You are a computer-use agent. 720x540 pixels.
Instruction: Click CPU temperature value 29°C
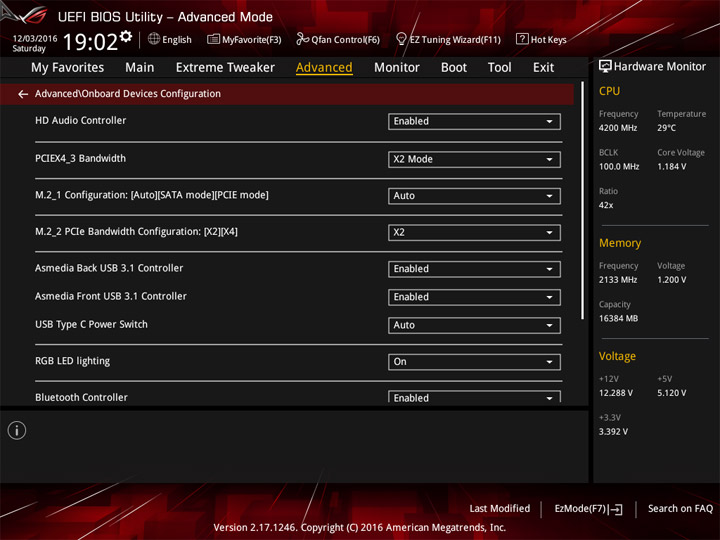click(x=666, y=128)
